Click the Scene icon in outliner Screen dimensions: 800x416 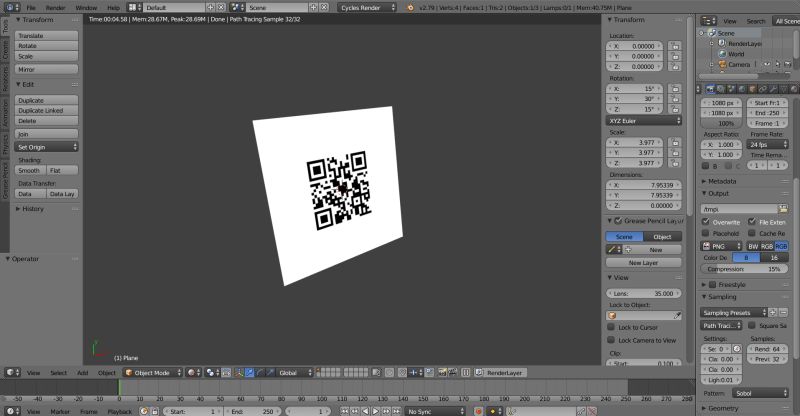click(712, 33)
